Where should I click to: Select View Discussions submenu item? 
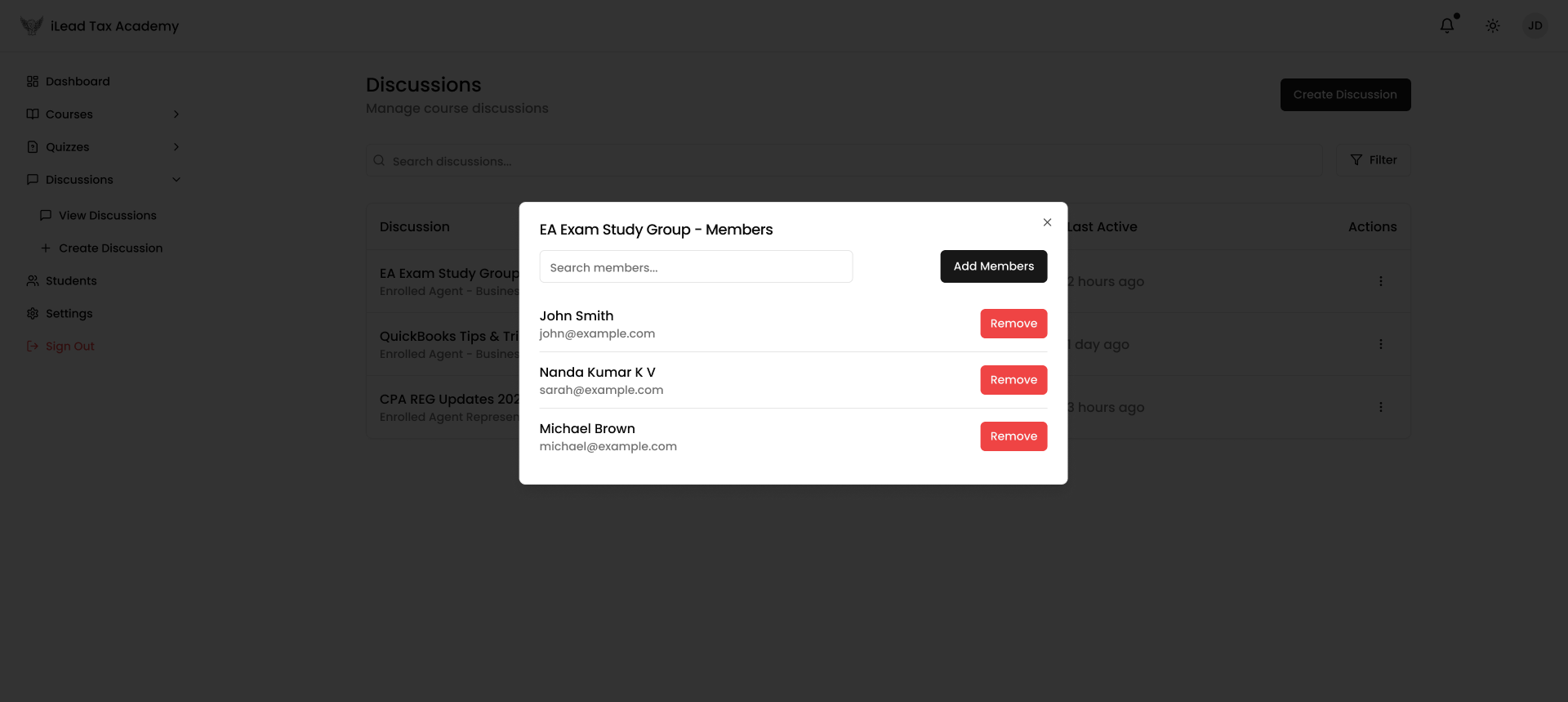(107, 216)
